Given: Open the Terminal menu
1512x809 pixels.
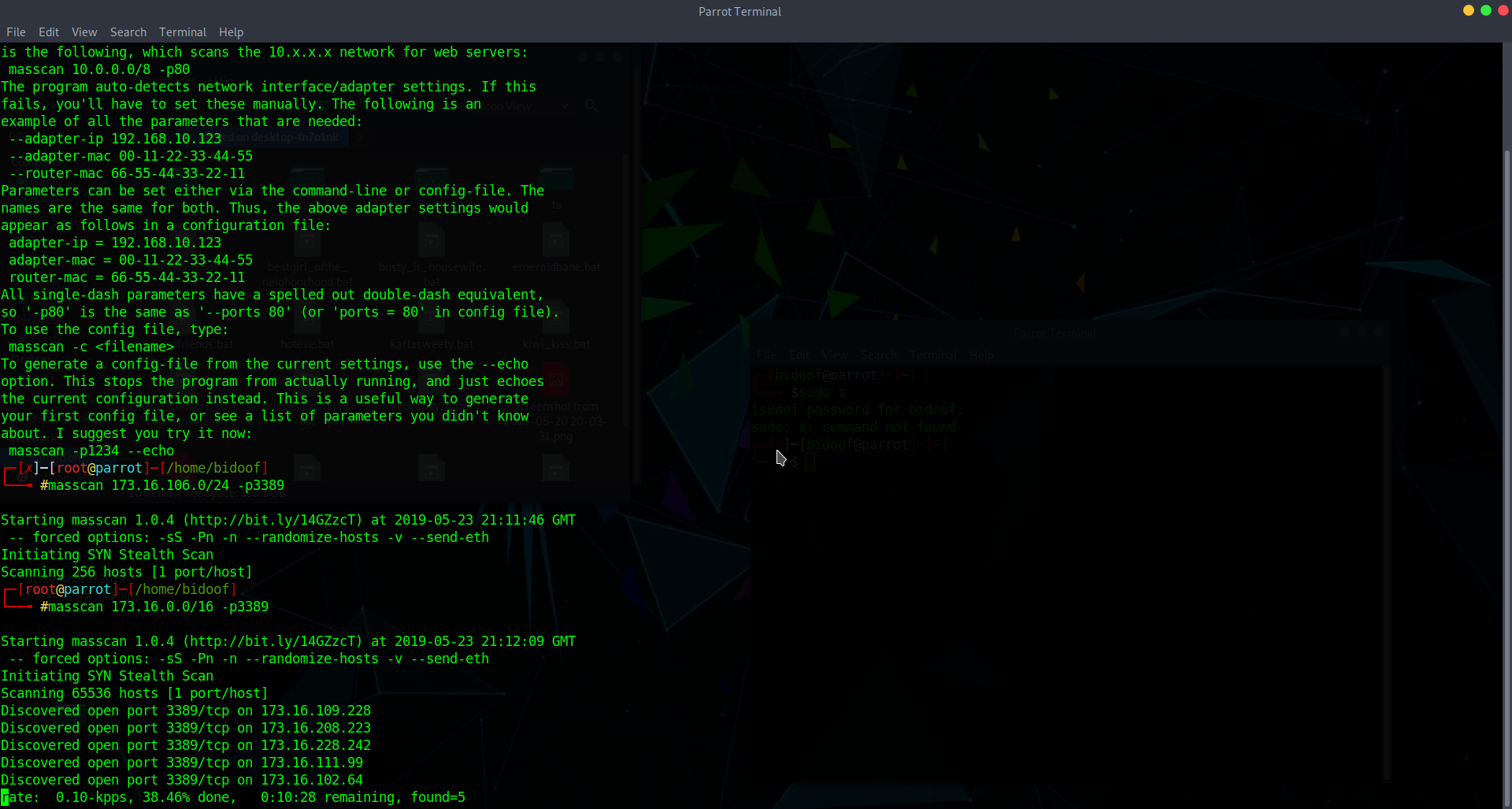Looking at the screenshot, I should click(x=183, y=32).
